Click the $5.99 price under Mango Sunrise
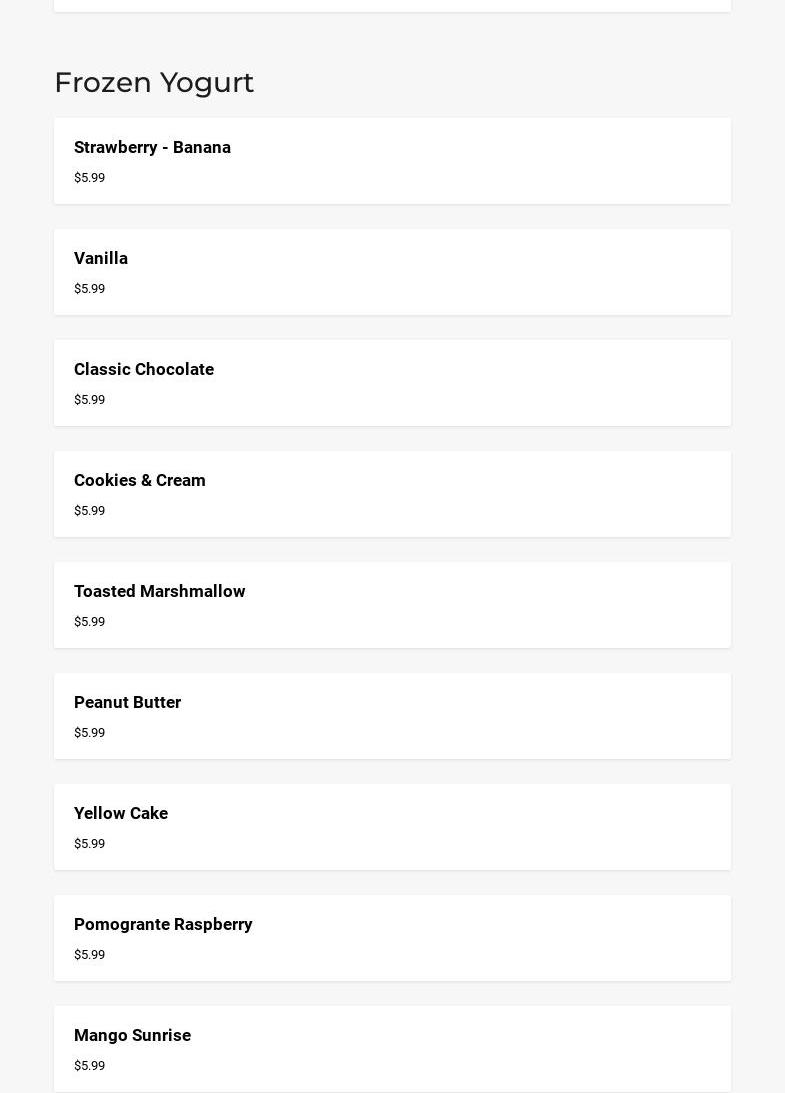 (89, 1066)
